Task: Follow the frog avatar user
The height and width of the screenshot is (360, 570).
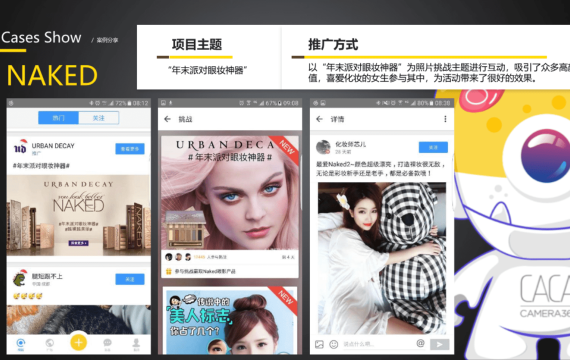Action: point(130,279)
